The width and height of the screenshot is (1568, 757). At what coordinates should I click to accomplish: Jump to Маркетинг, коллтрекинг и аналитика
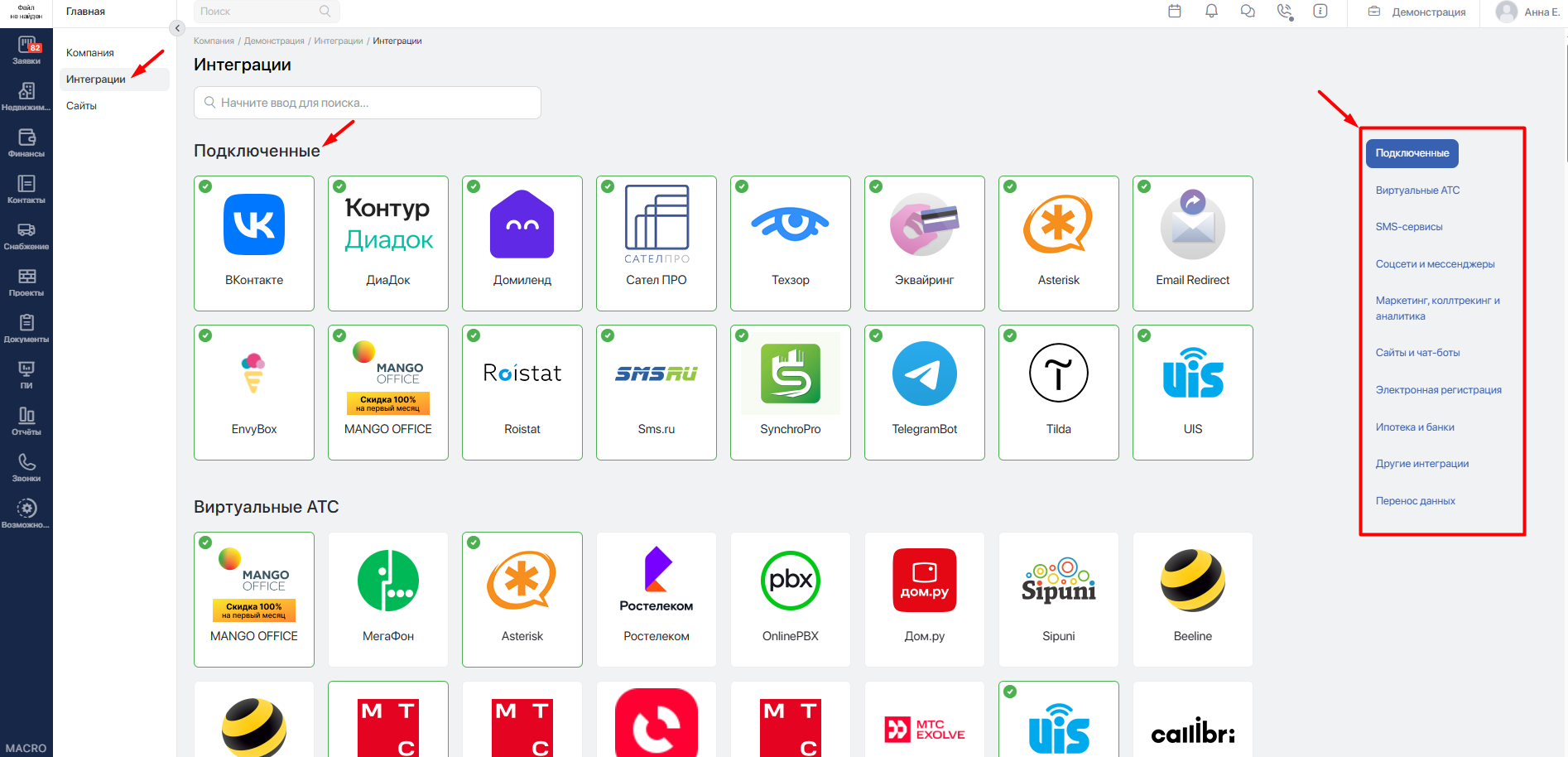pyautogui.click(x=1438, y=308)
